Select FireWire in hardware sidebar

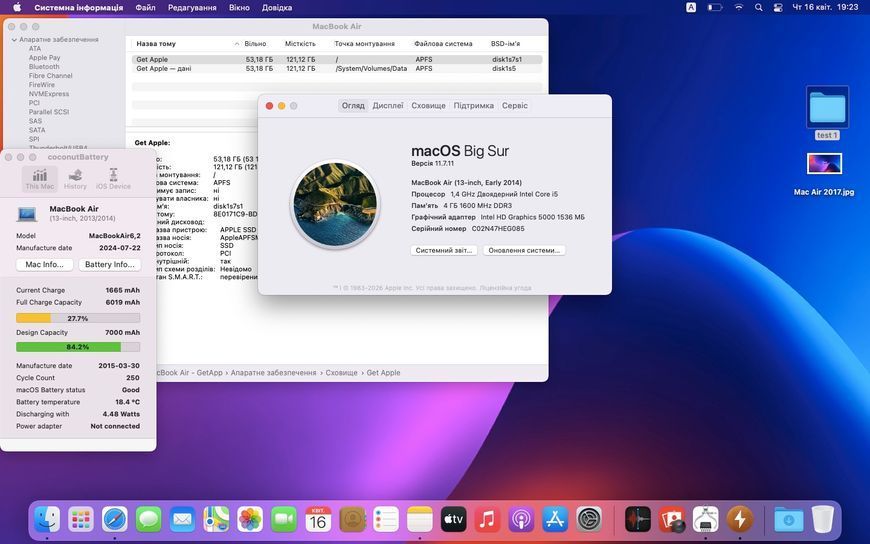point(42,85)
